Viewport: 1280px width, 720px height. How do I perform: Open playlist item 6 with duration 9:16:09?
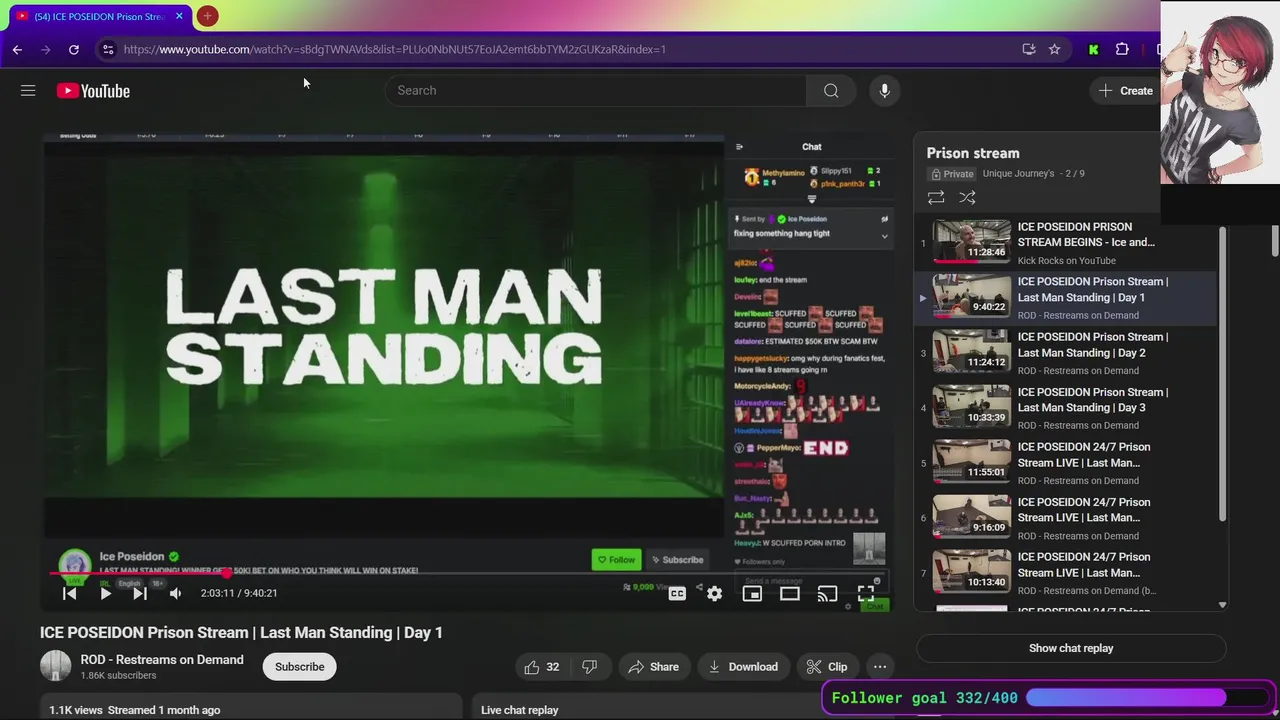[1067, 518]
